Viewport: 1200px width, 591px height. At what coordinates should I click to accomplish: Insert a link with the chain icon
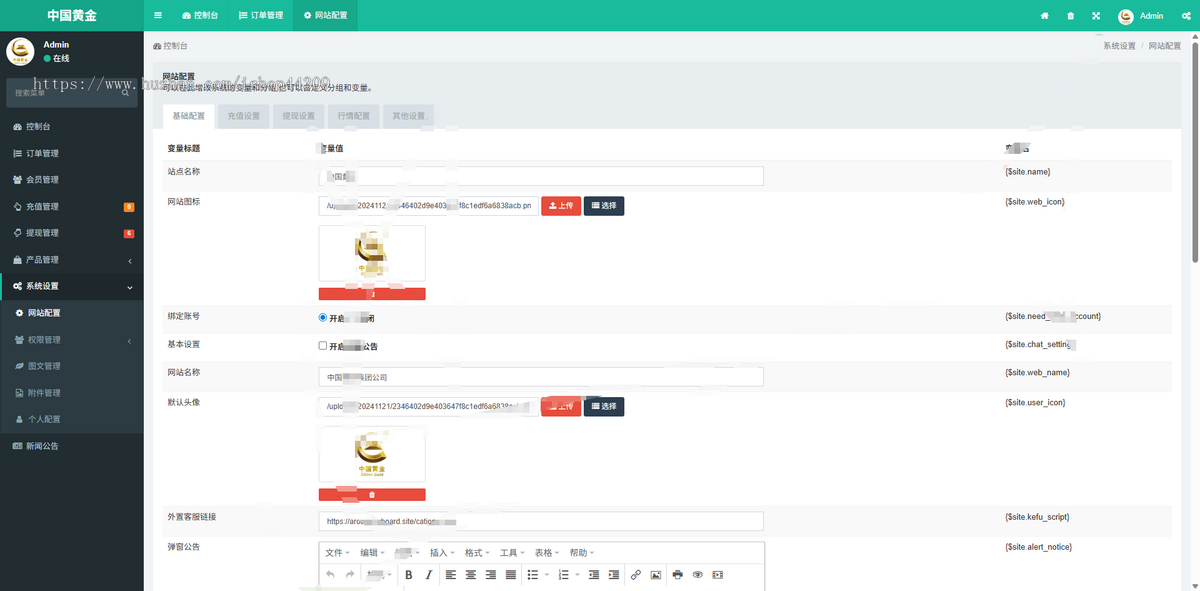(x=636, y=575)
